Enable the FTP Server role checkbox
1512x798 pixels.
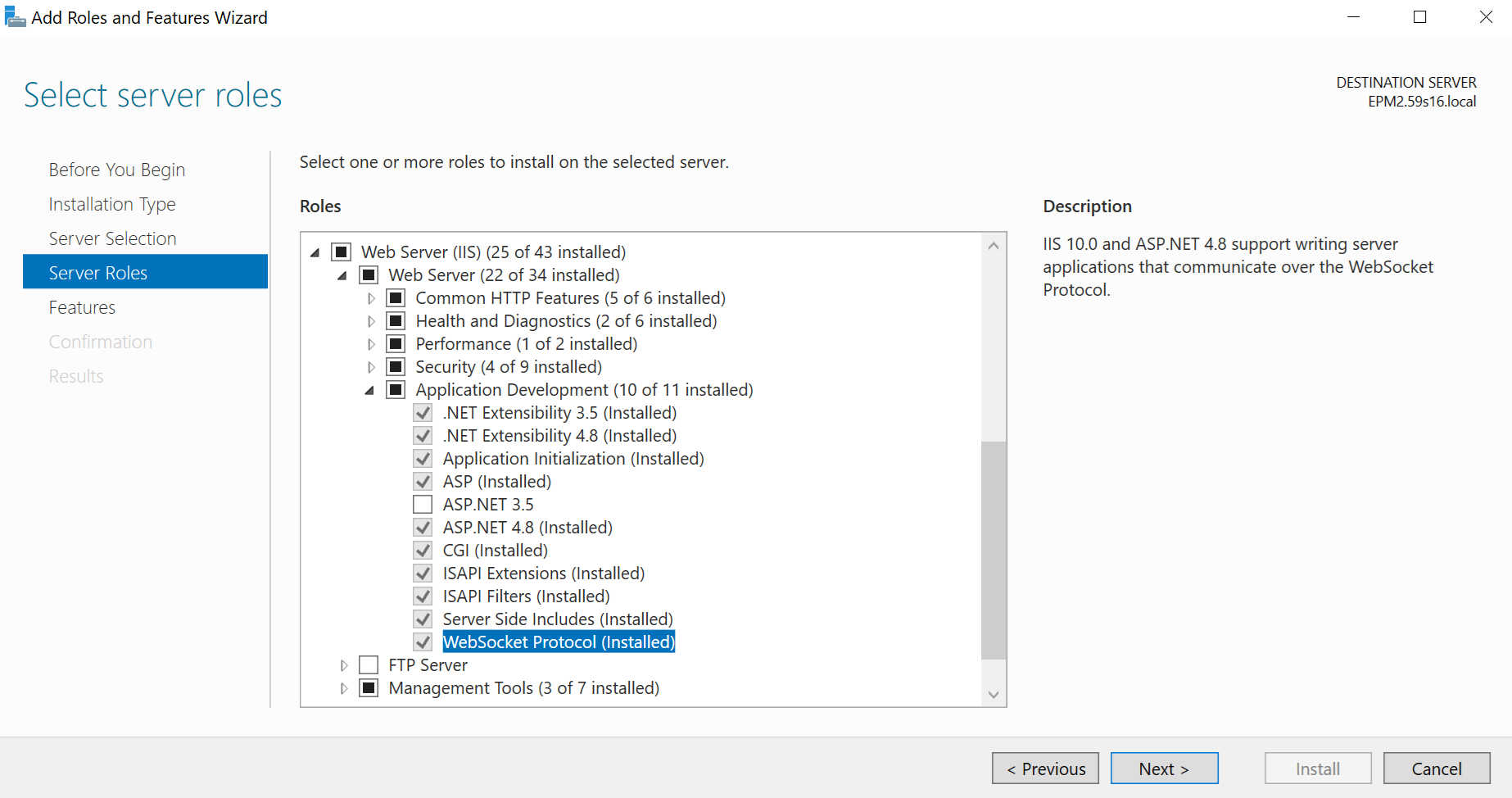point(369,664)
